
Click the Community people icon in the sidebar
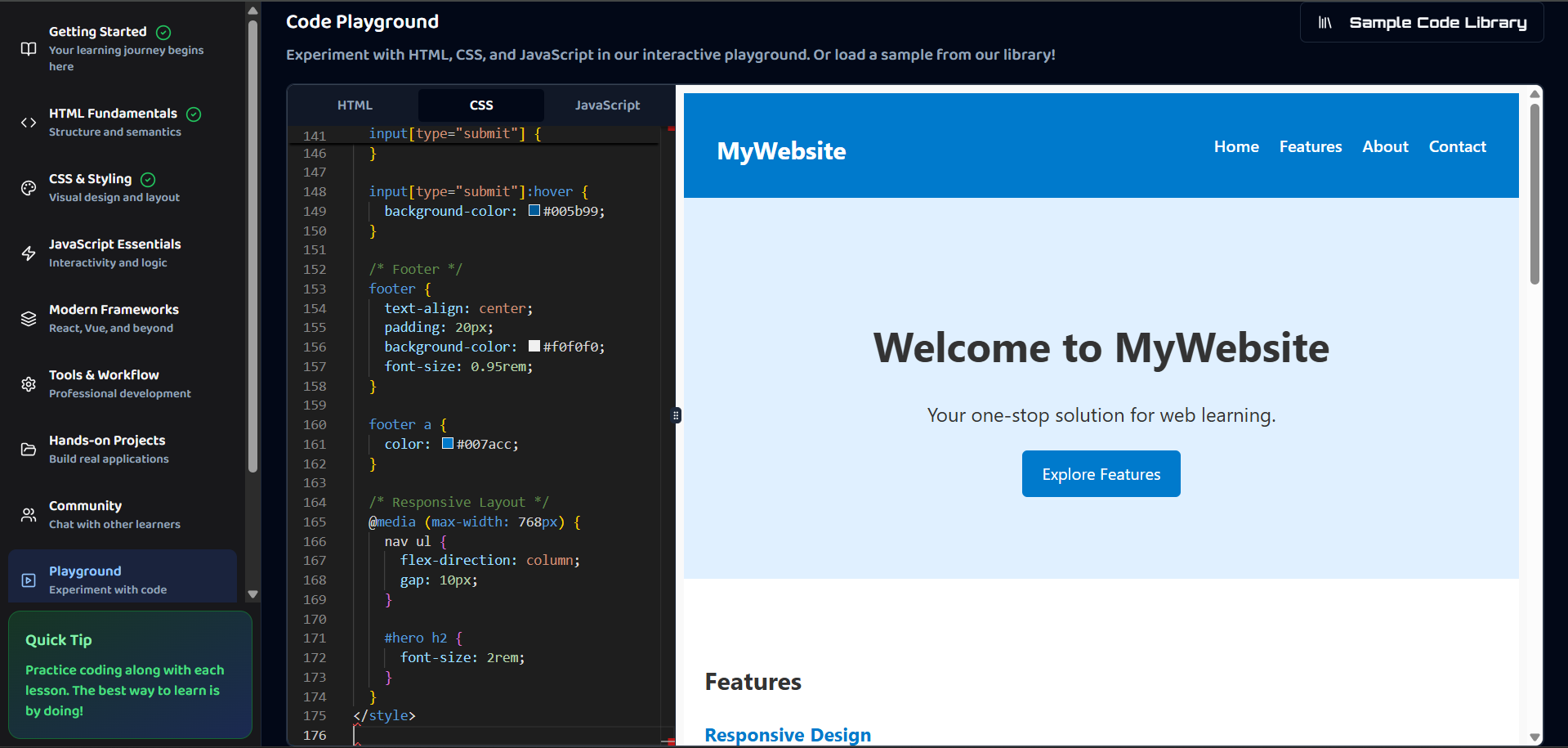pos(29,515)
